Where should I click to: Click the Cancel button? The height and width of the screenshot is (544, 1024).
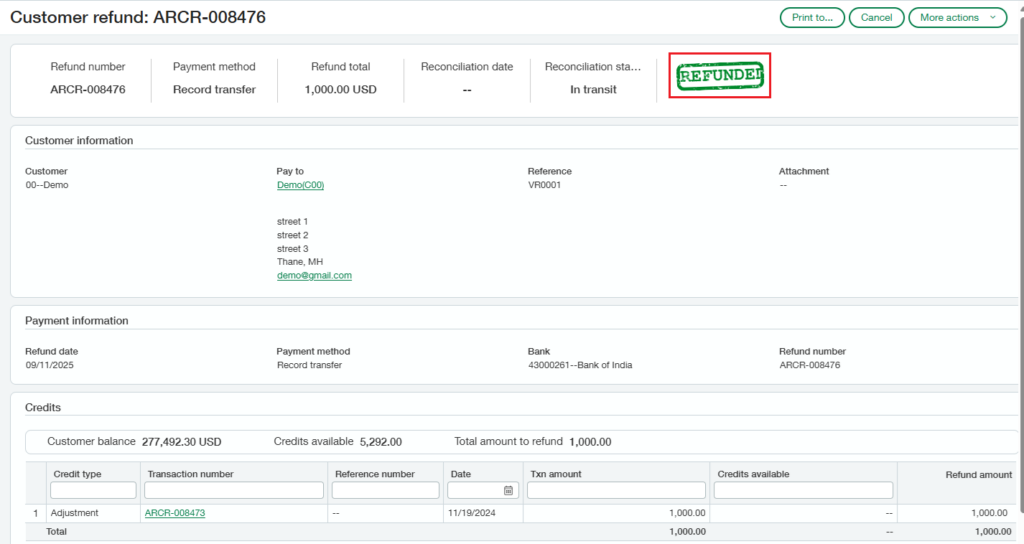pos(876,18)
